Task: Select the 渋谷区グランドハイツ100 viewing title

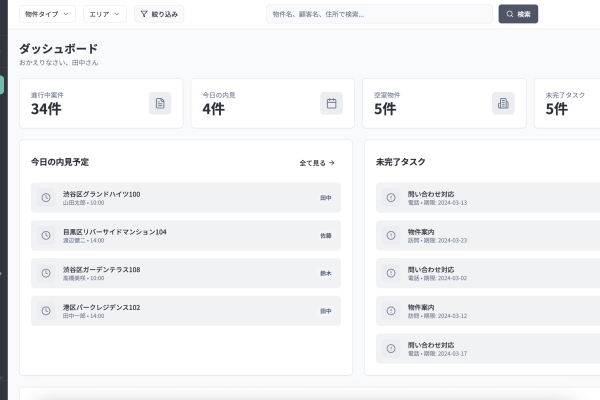Action: point(101,194)
